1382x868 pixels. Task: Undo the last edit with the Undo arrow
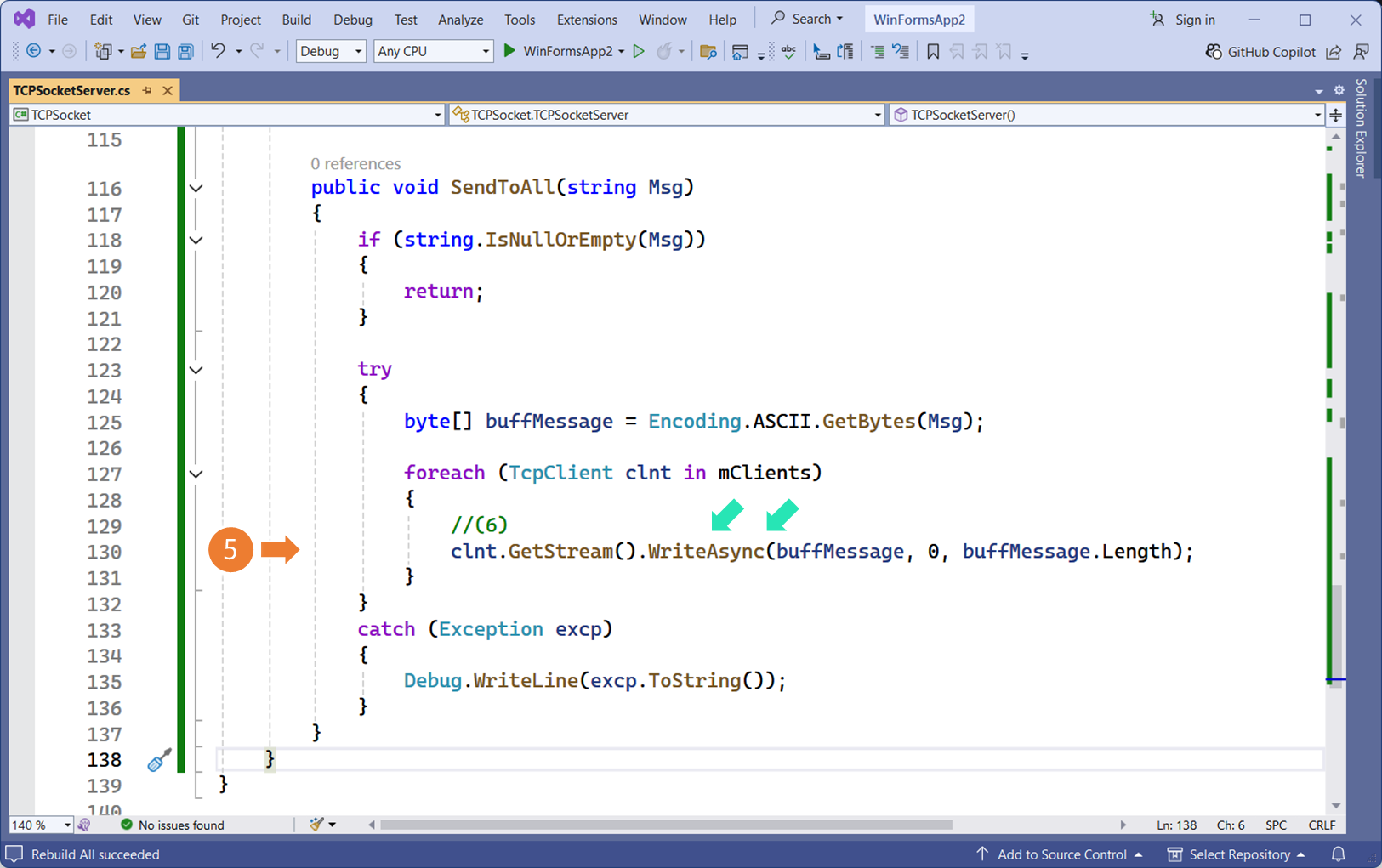pos(218,51)
